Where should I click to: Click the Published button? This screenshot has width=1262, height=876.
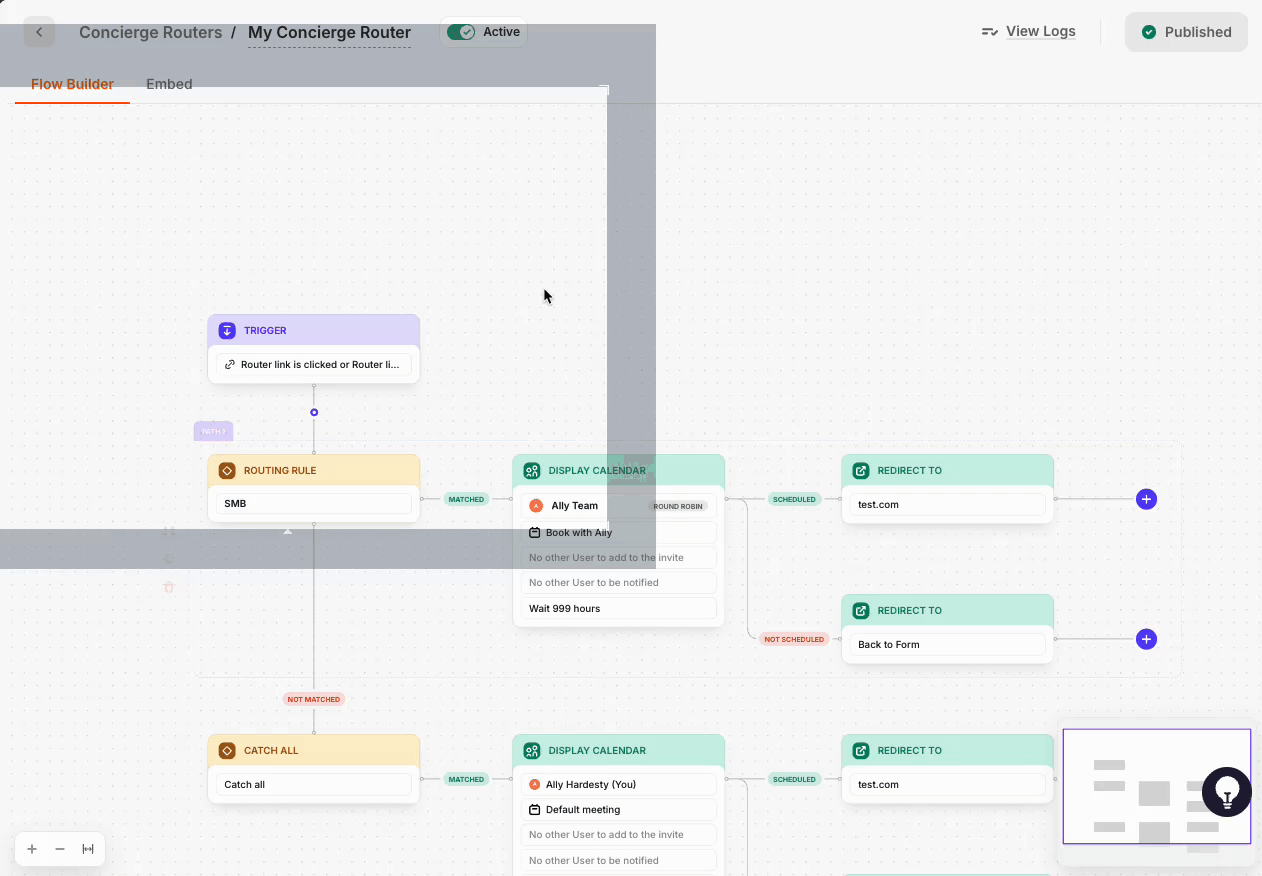1186,32
